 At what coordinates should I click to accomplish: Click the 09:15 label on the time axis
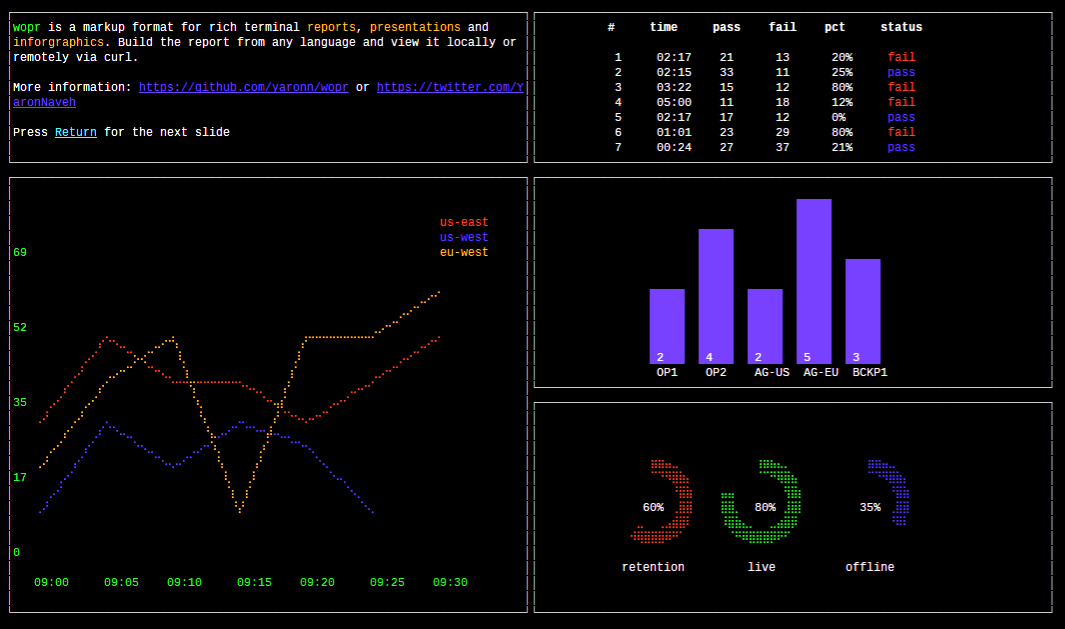254,582
